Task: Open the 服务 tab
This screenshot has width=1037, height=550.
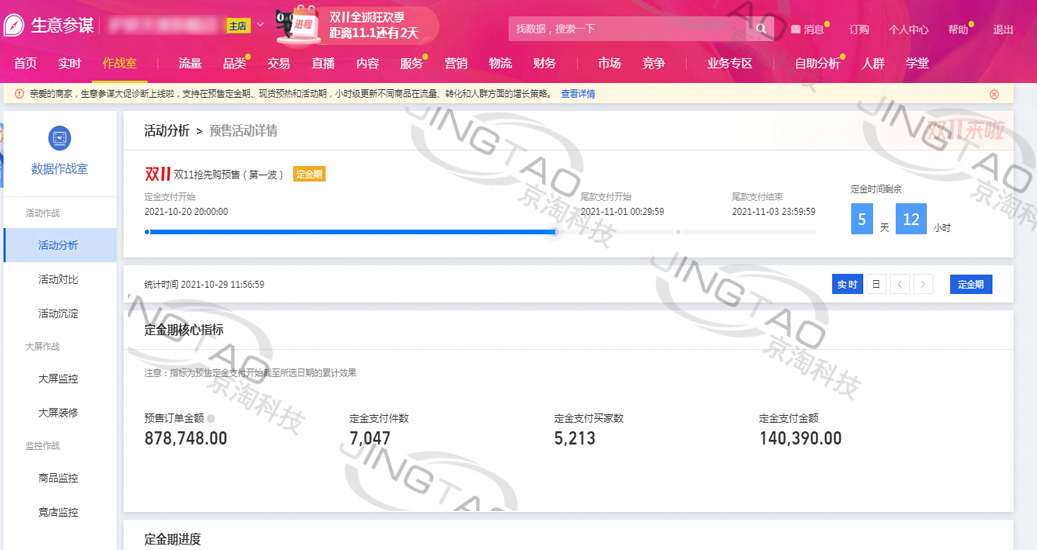Action: (x=411, y=63)
